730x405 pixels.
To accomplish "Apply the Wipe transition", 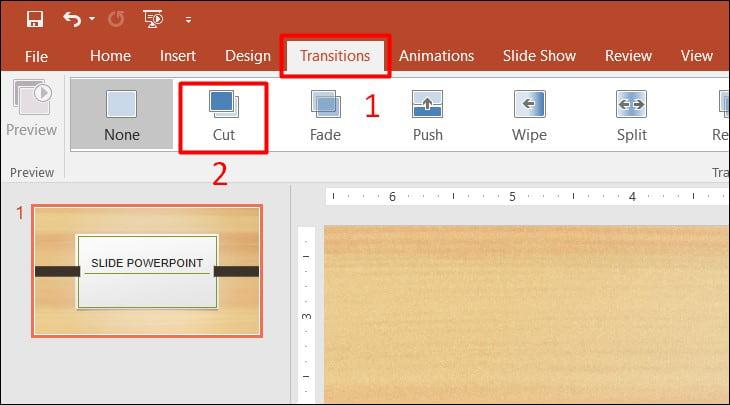I will click(529, 115).
